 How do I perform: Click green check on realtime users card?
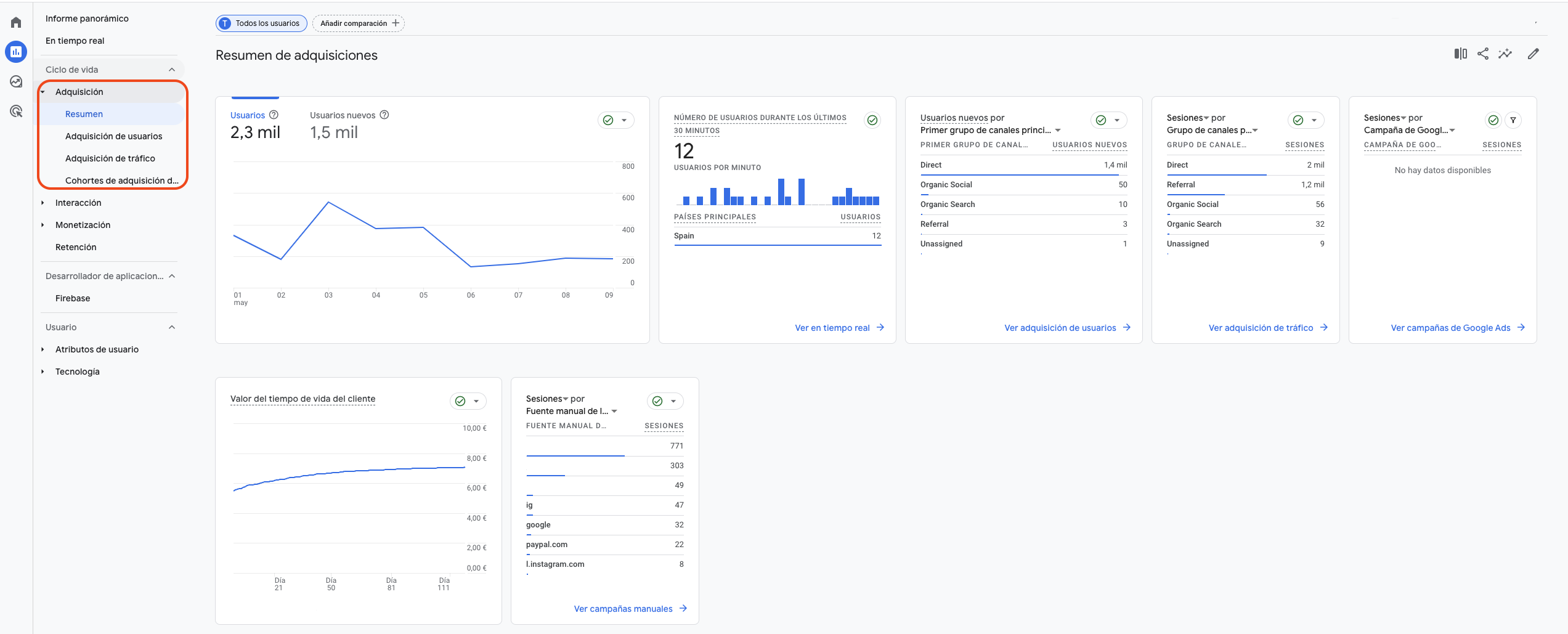tap(872, 120)
